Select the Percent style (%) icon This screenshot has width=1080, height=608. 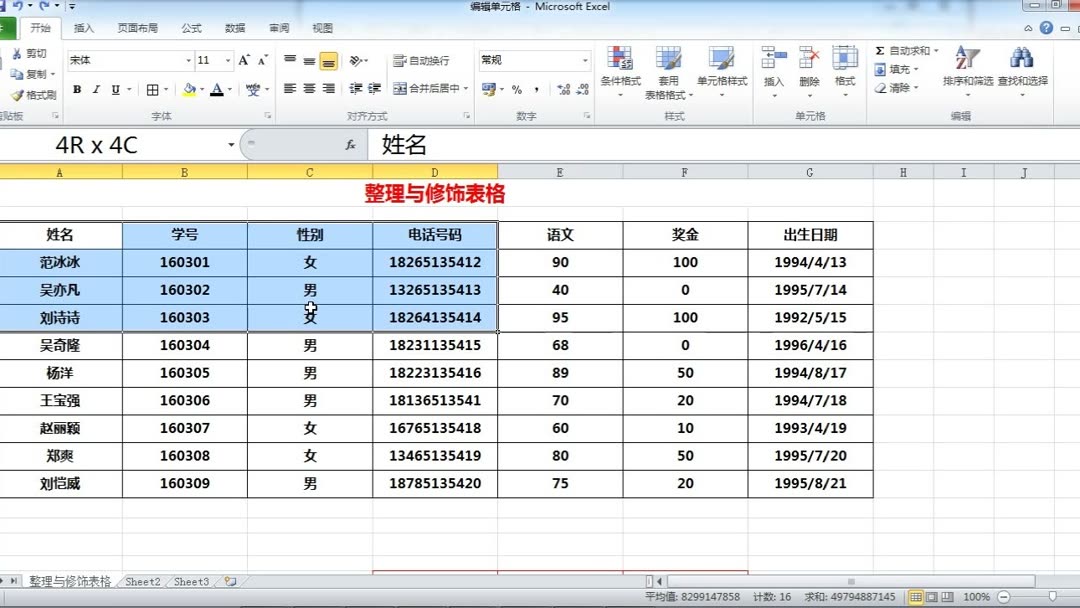click(x=516, y=89)
